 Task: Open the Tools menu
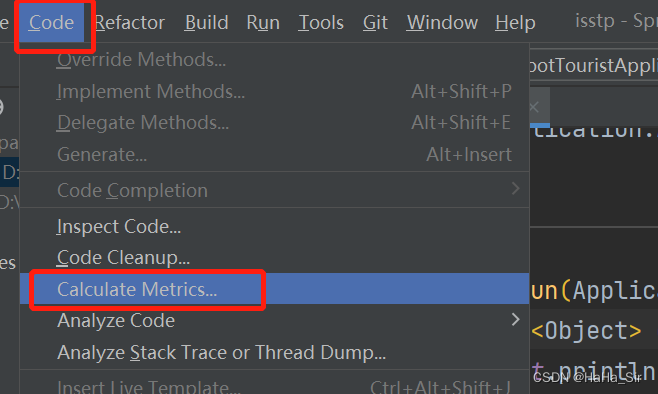point(321,23)
